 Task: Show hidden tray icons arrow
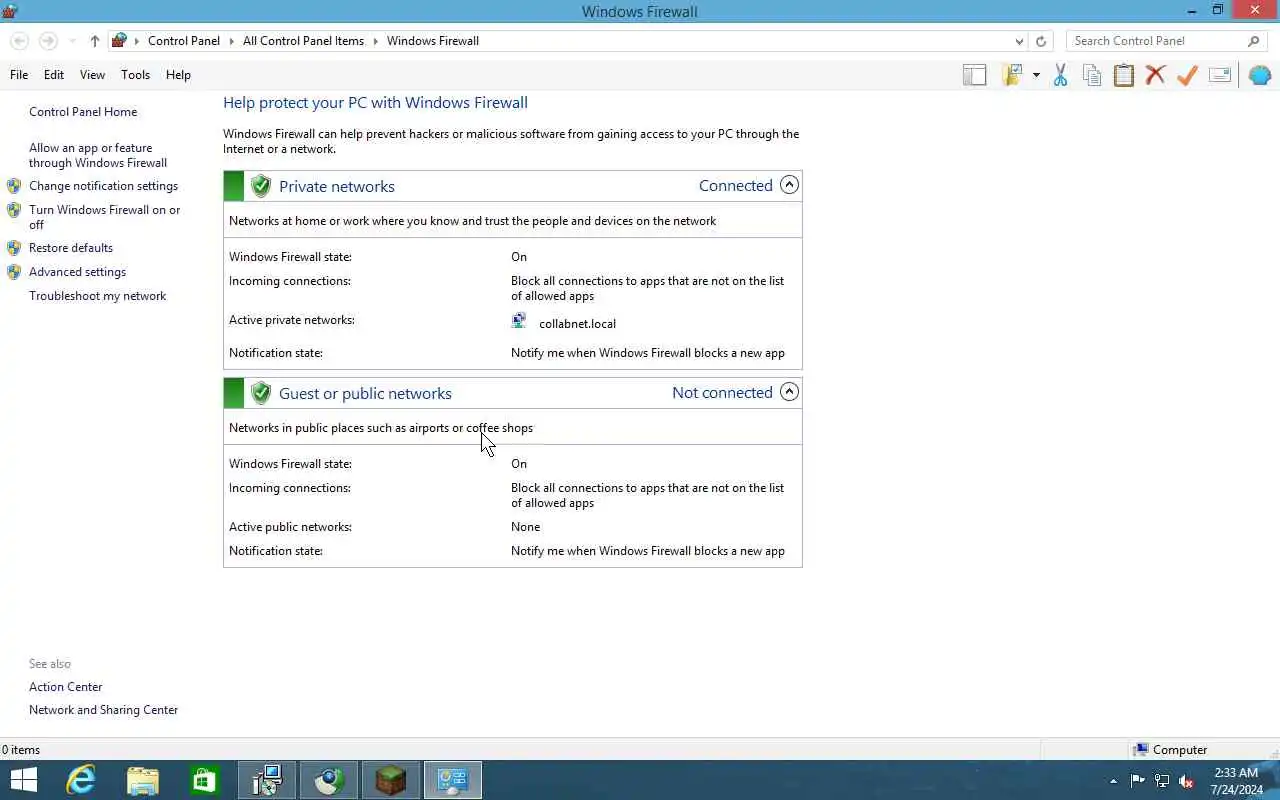click(x=1113, y=781)
